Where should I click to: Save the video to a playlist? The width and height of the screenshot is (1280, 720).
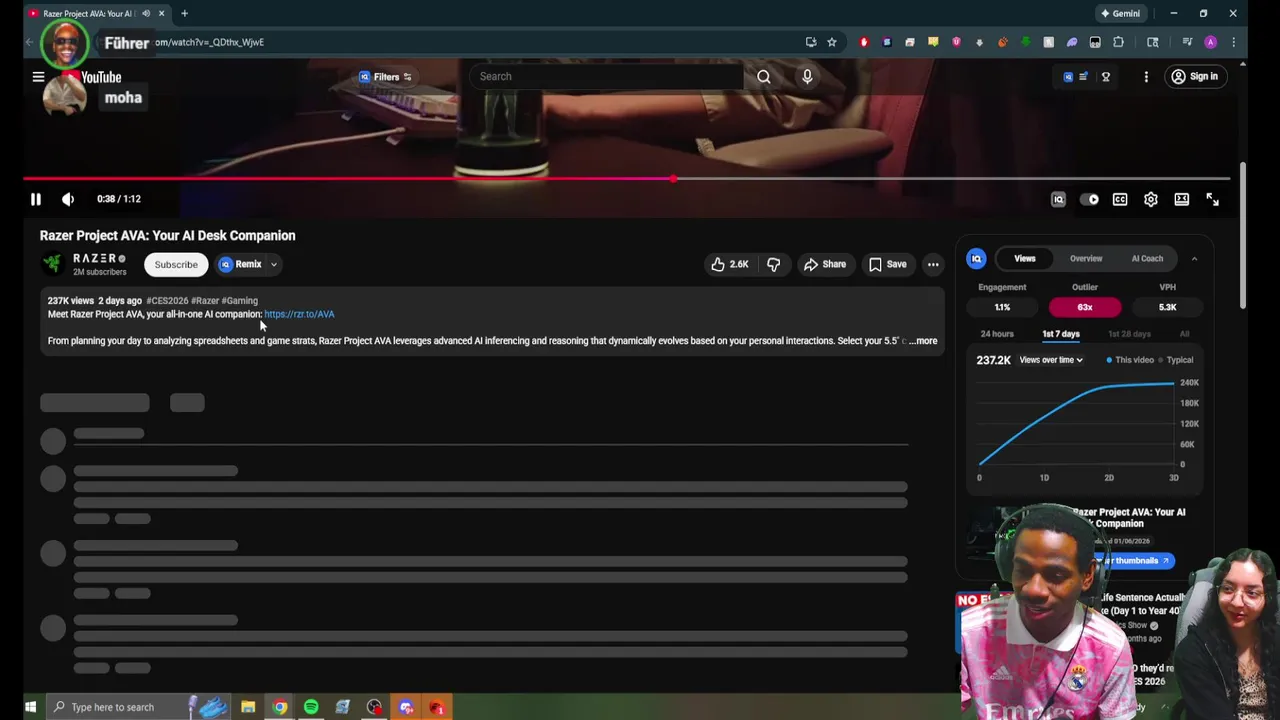[887, 264]
